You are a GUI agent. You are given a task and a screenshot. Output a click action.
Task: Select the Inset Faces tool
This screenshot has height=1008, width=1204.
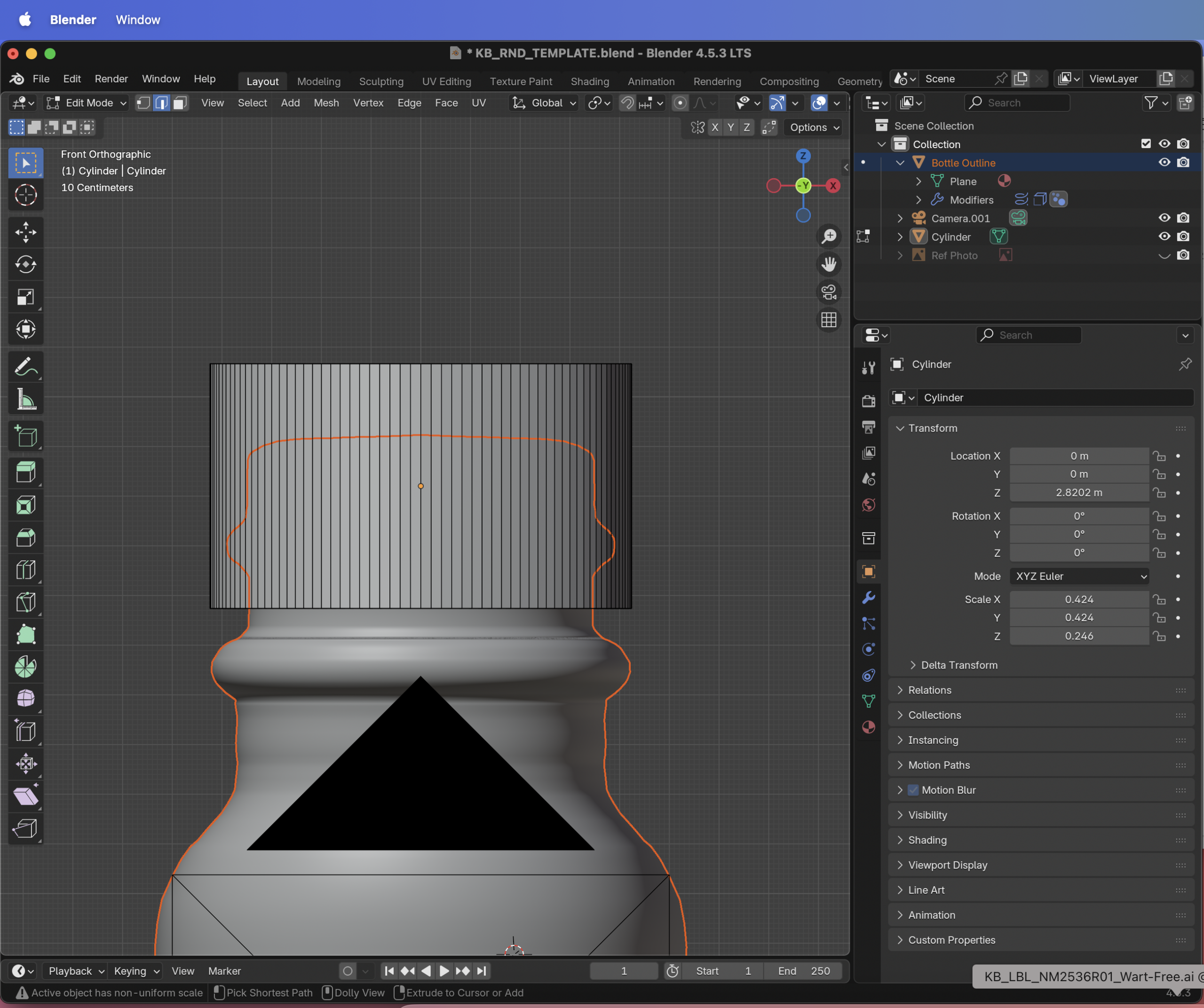click(26, 505)
